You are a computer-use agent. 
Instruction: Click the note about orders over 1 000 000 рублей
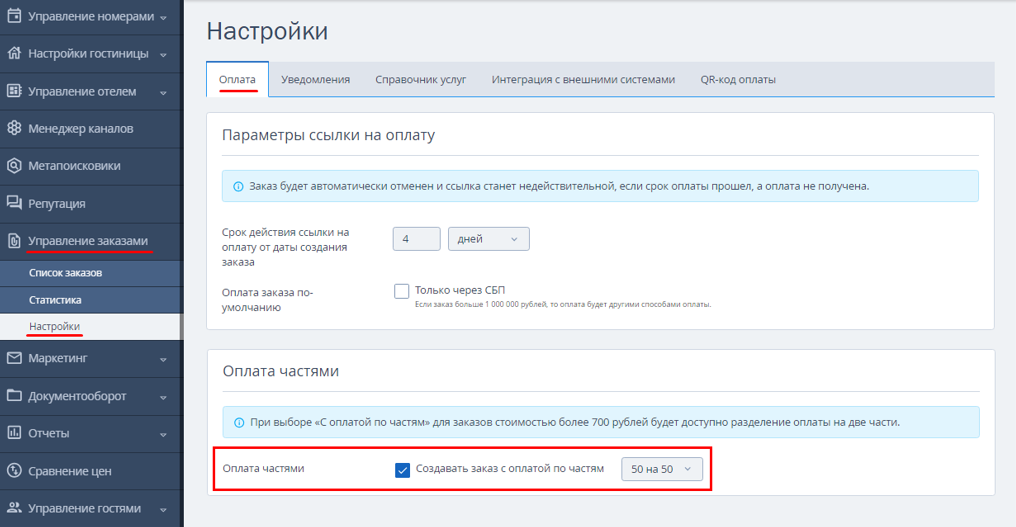click(562, 305)
